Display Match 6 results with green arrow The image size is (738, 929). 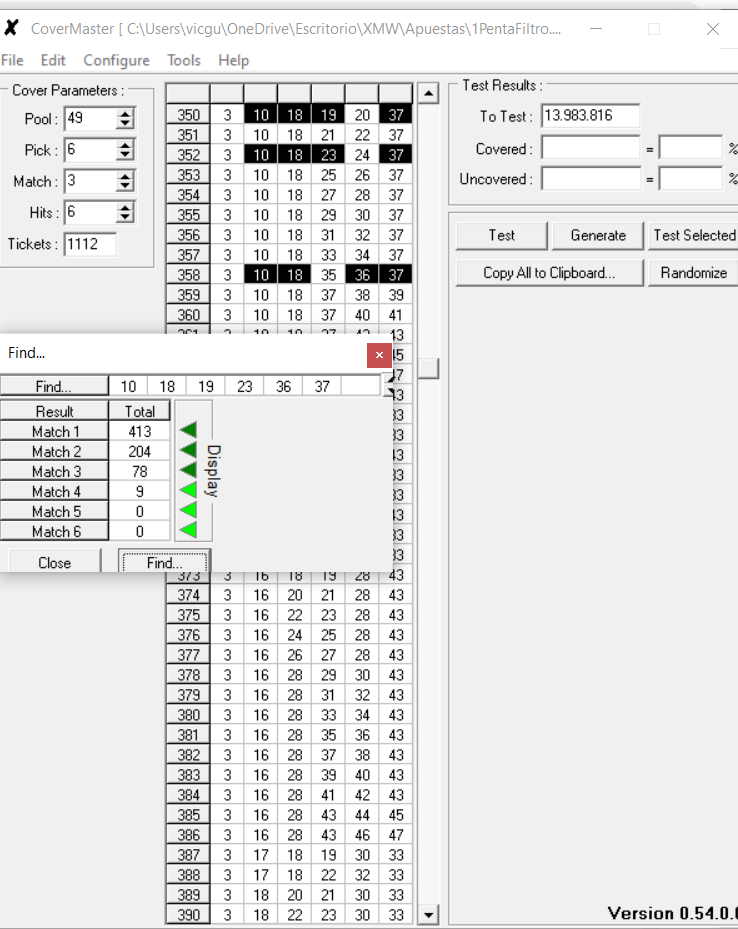pos(188,530)
